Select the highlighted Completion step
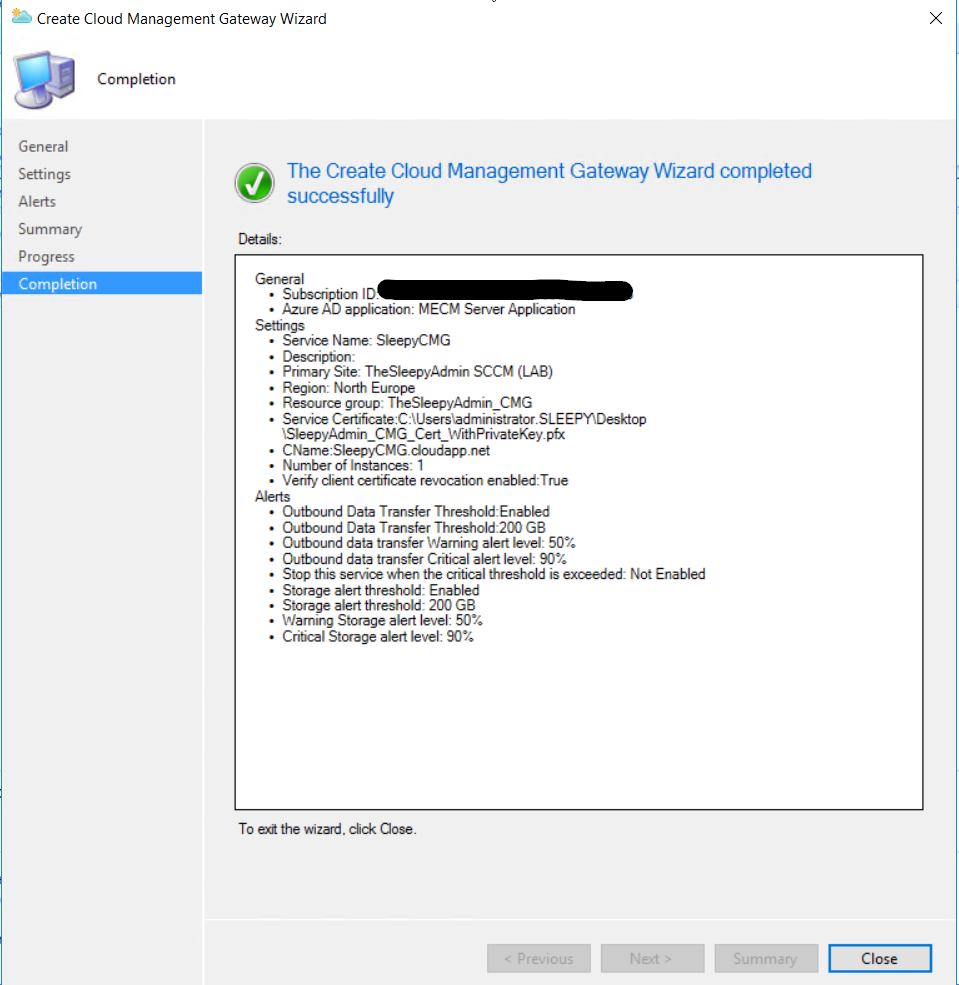 [58, 284]
